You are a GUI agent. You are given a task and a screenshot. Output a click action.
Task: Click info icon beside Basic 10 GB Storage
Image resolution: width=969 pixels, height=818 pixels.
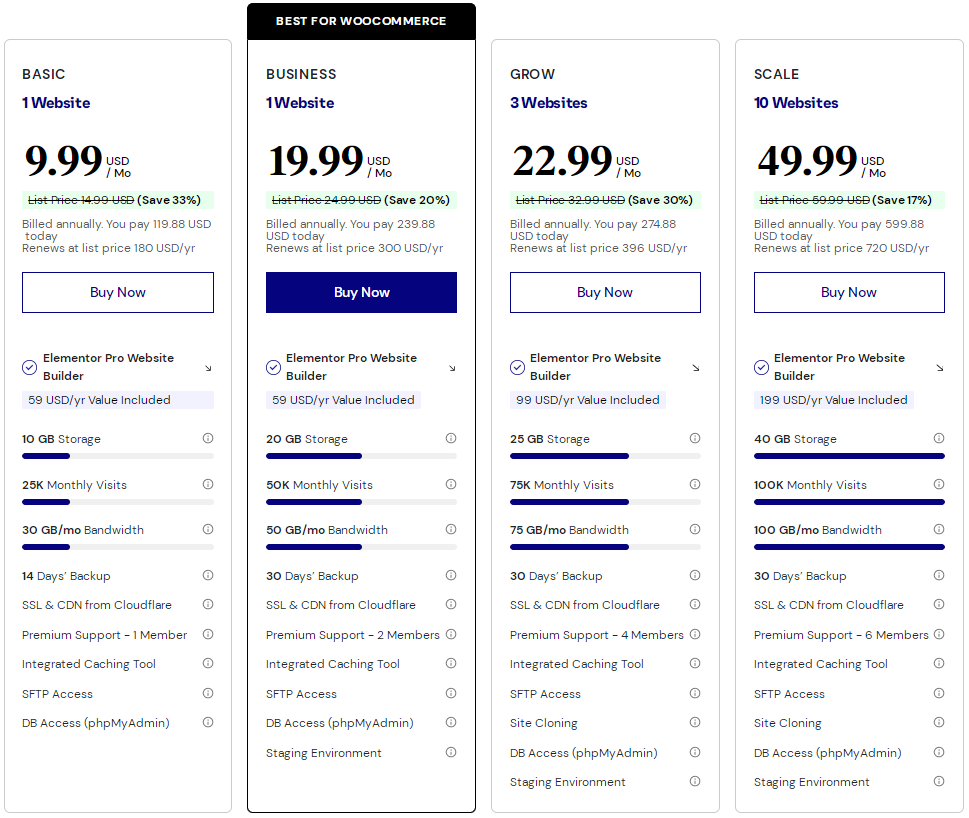pyautogui.click(x=208, y=438)
